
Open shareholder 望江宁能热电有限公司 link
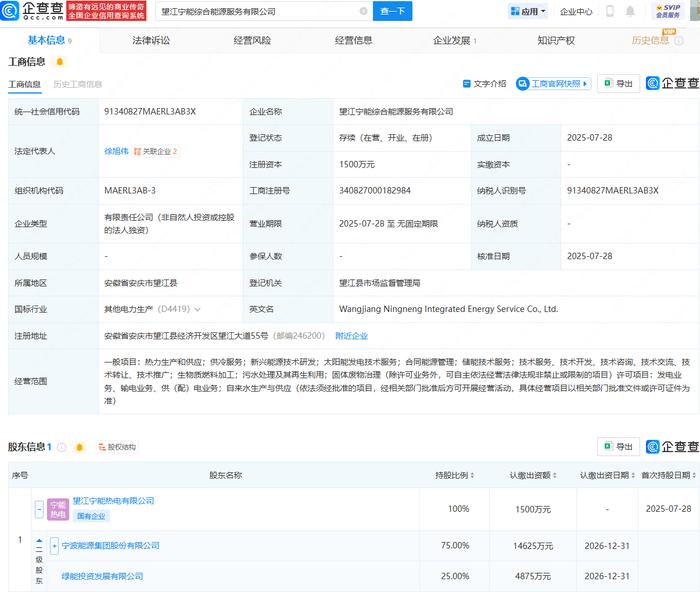click(x=113, y=501)
